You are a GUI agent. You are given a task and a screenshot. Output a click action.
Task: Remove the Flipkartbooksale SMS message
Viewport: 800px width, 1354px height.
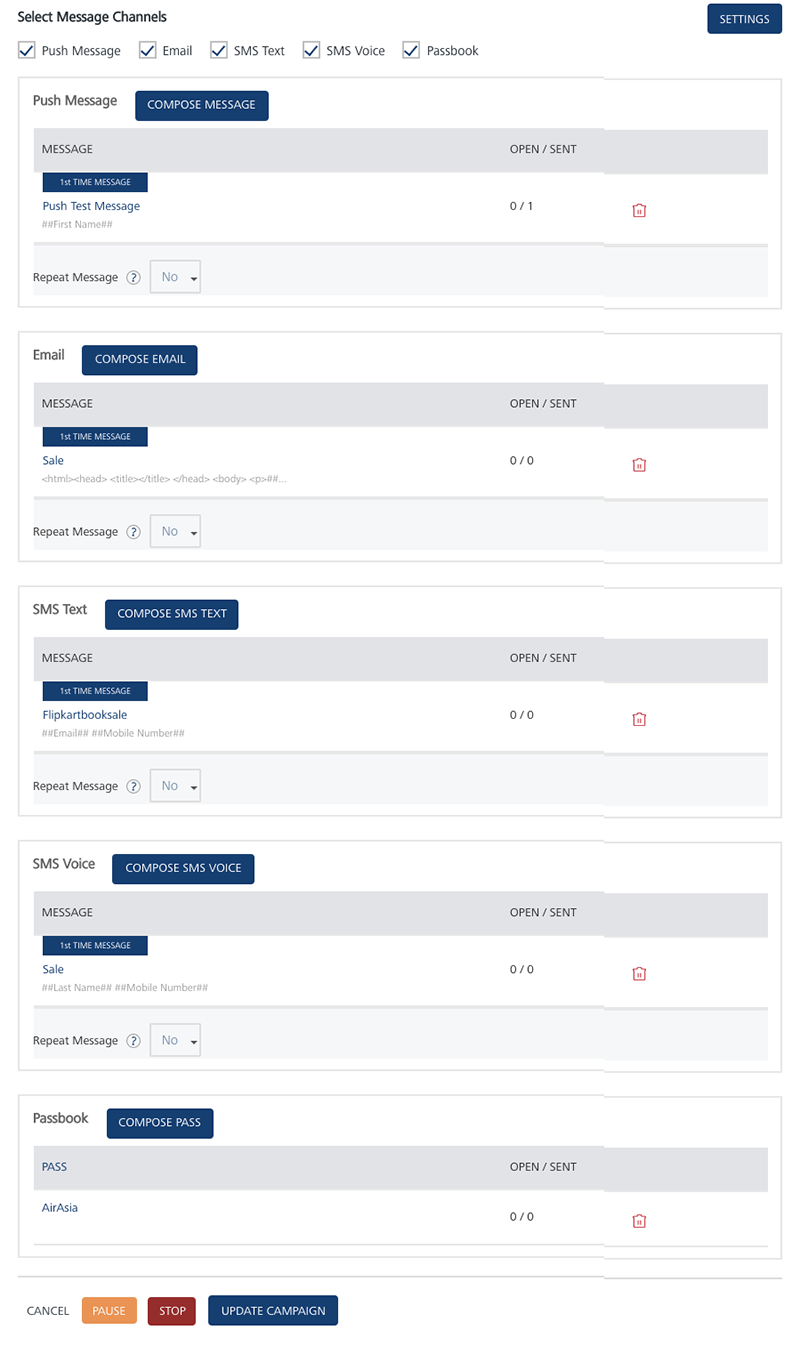click(639, 719)
